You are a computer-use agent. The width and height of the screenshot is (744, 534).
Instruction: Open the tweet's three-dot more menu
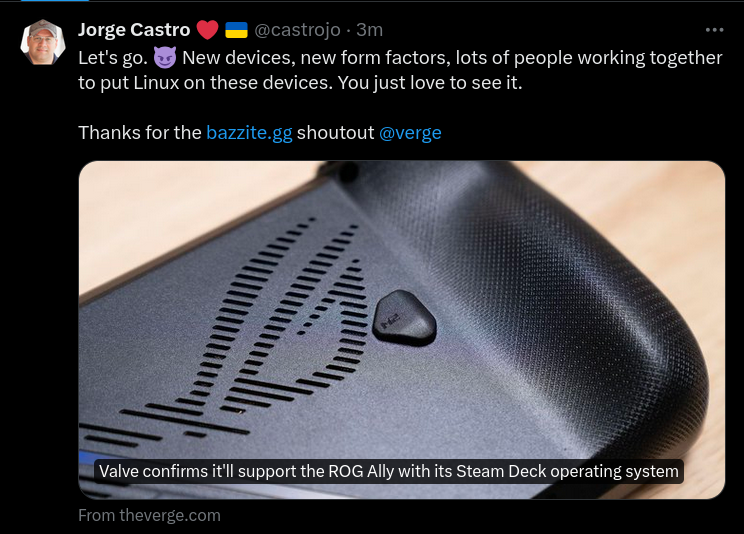tap(714, 30)
